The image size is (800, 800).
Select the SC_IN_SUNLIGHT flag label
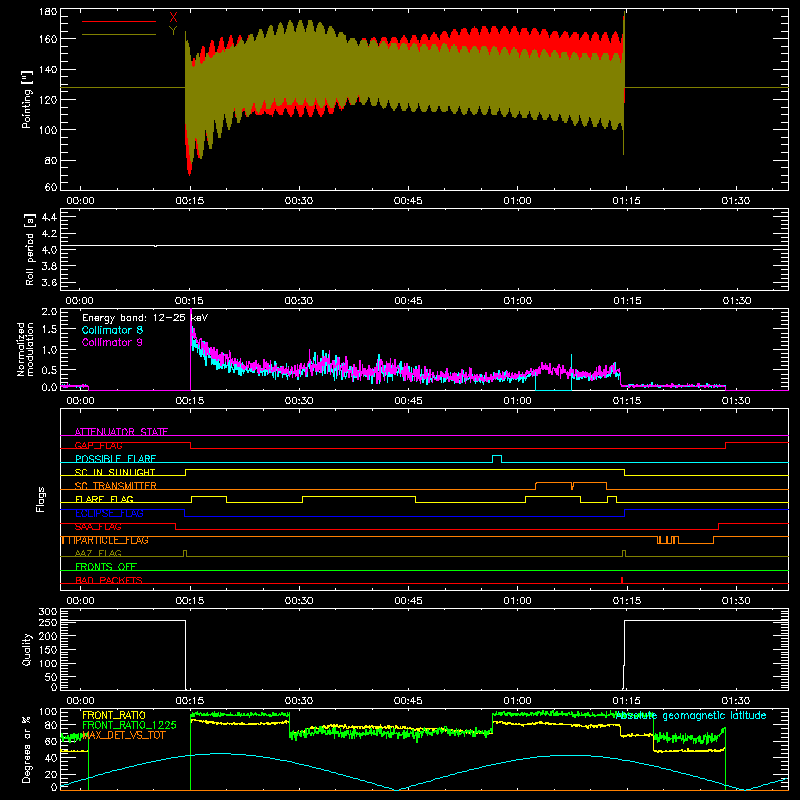pos(115,472)
